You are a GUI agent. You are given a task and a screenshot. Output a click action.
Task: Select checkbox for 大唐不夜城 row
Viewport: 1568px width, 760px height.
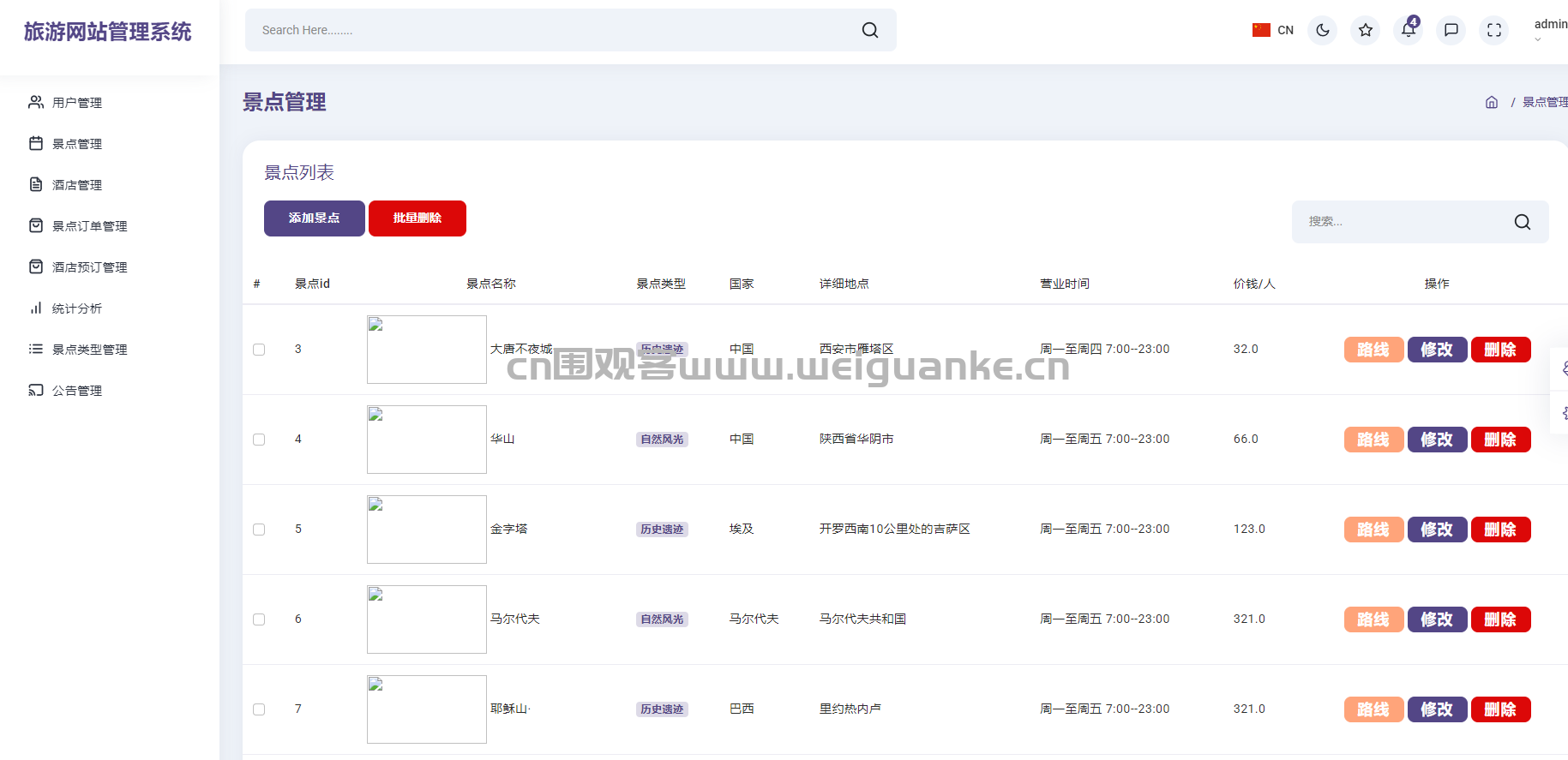pos(259,350)
